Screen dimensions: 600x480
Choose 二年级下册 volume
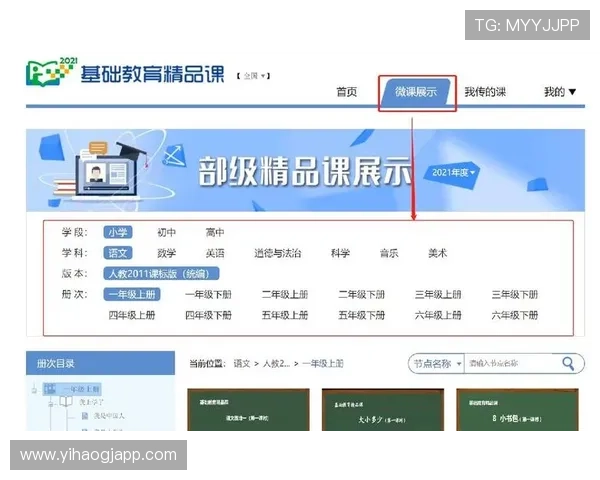(362, 294)
